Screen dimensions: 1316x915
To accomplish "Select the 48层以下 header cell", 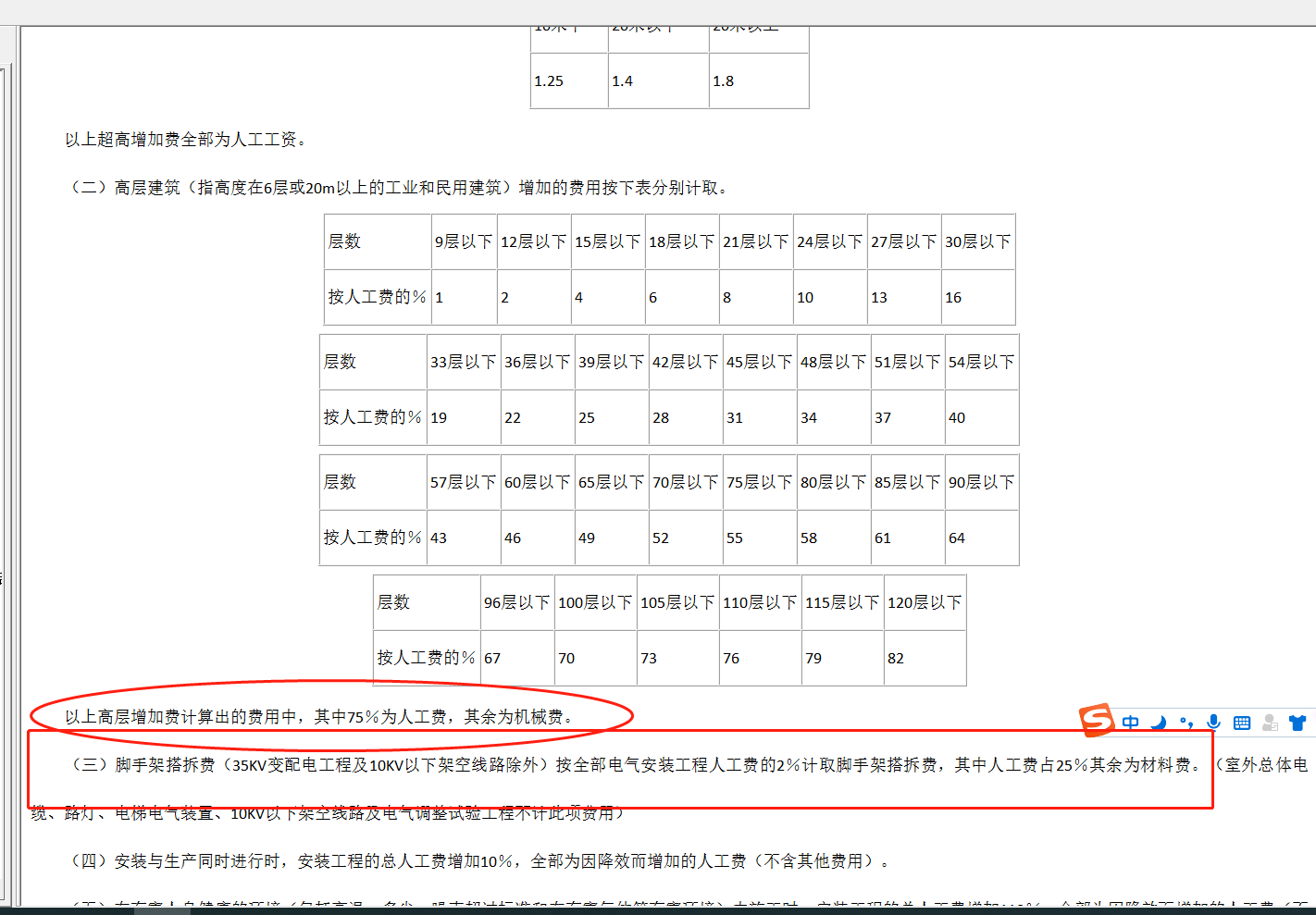I will pos(834,362).
